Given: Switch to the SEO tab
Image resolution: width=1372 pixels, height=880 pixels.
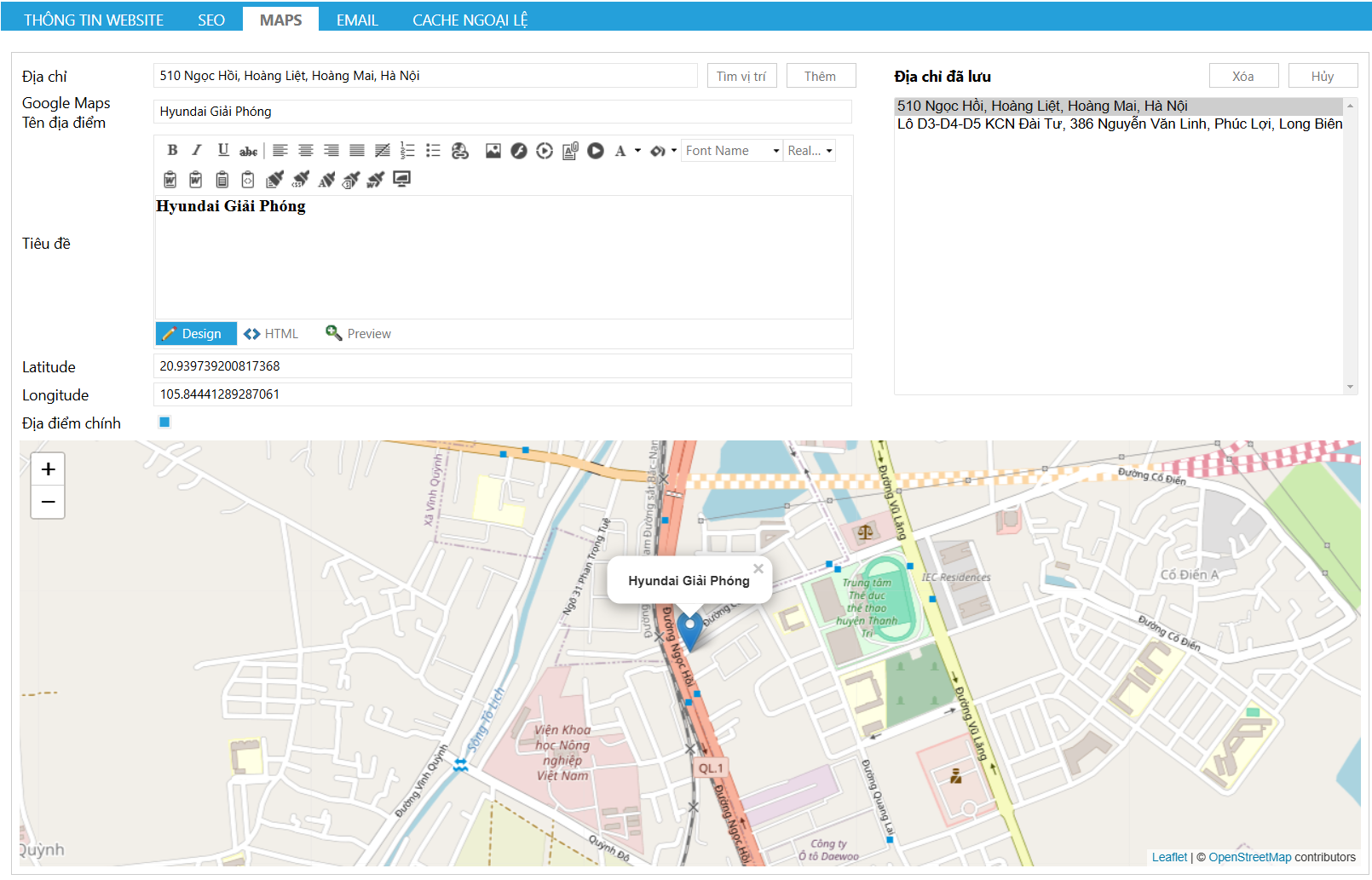Looking at the screenshot, I should (x=210, y=20).
